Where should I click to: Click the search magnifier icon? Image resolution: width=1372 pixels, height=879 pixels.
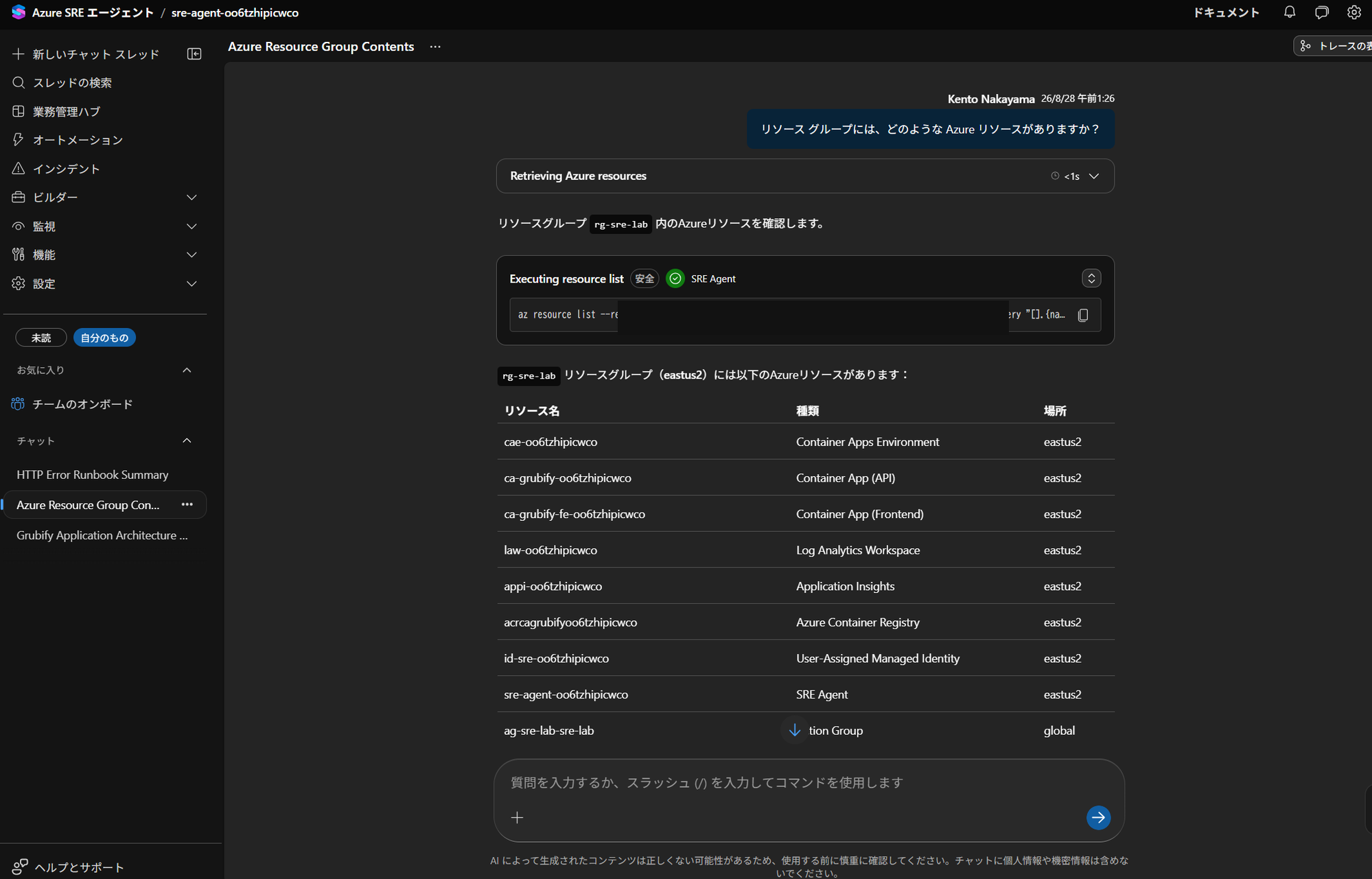click(19, 82)
